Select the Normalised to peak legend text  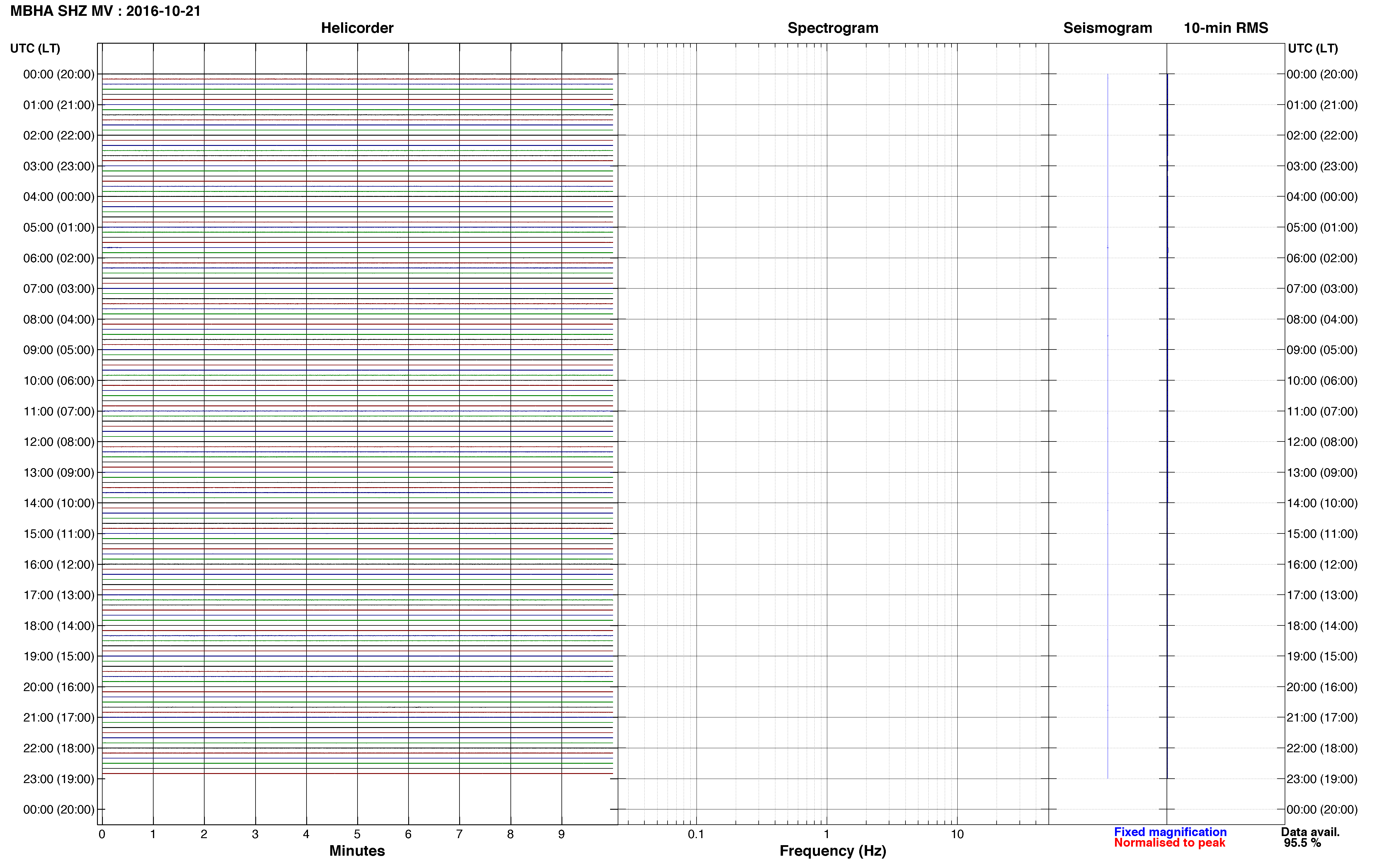(1170, 843)
